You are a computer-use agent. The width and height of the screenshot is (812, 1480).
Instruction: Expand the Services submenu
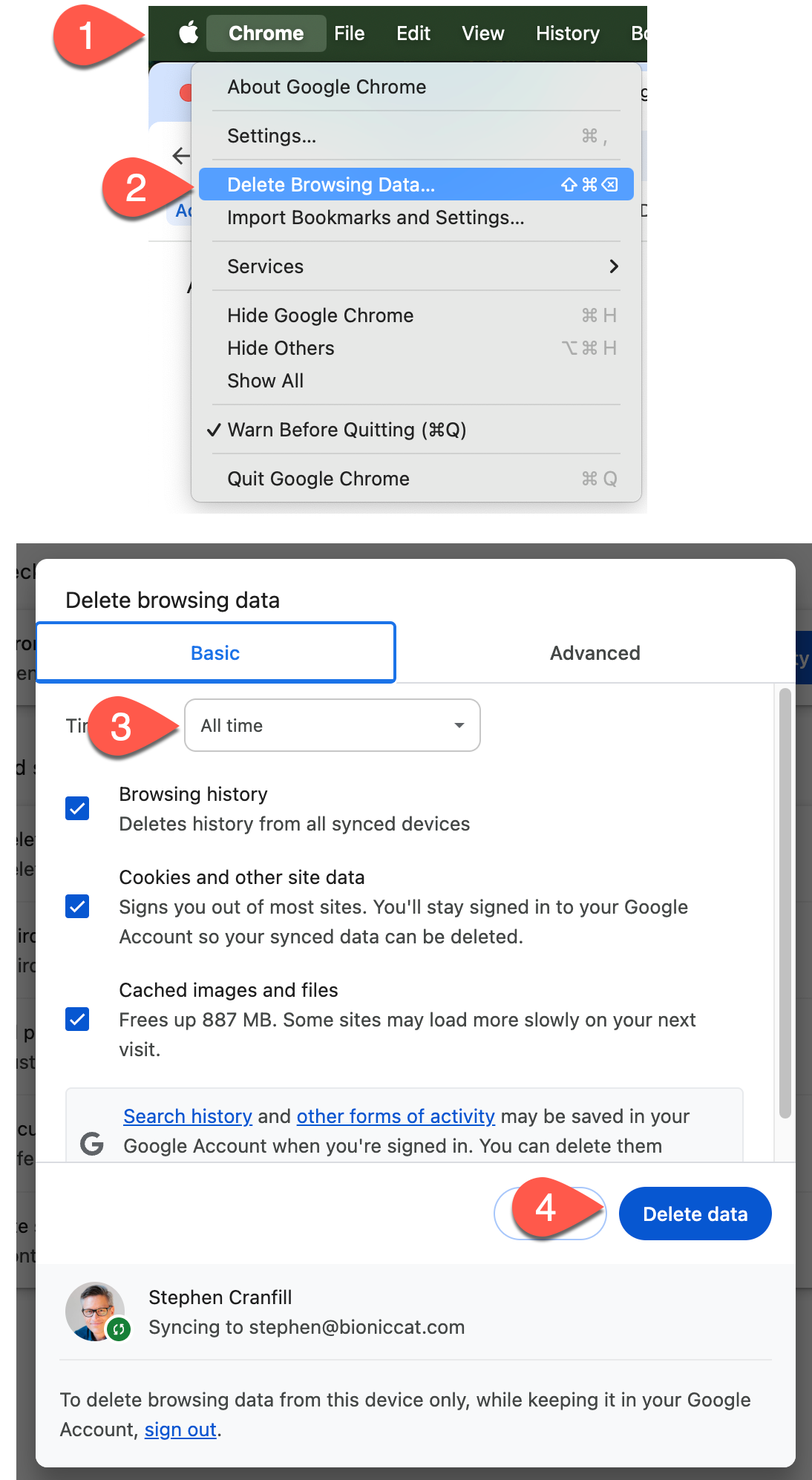(x=416, y=266)
